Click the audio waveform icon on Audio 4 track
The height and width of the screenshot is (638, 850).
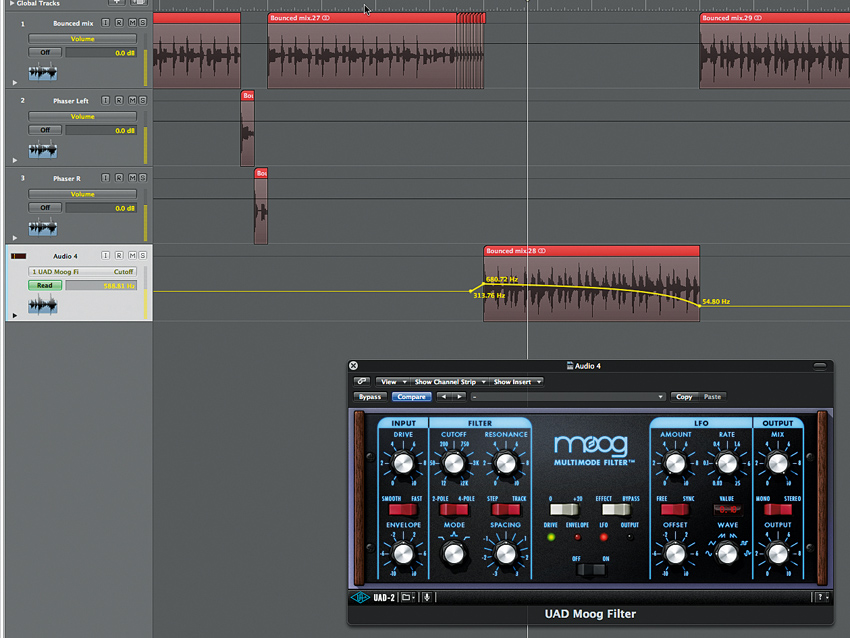(43, 305)
